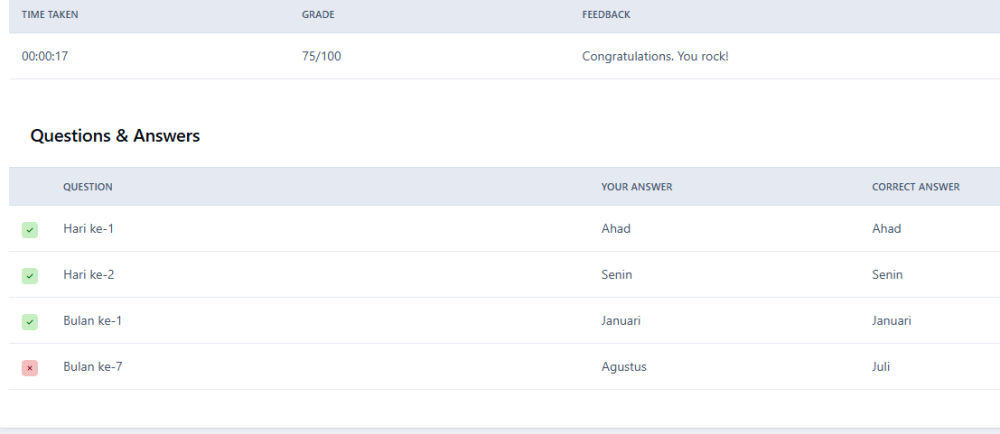Screen dimensions: 1000x434
Task: Click the GRADE column header
Action: [x=318, y=15]
